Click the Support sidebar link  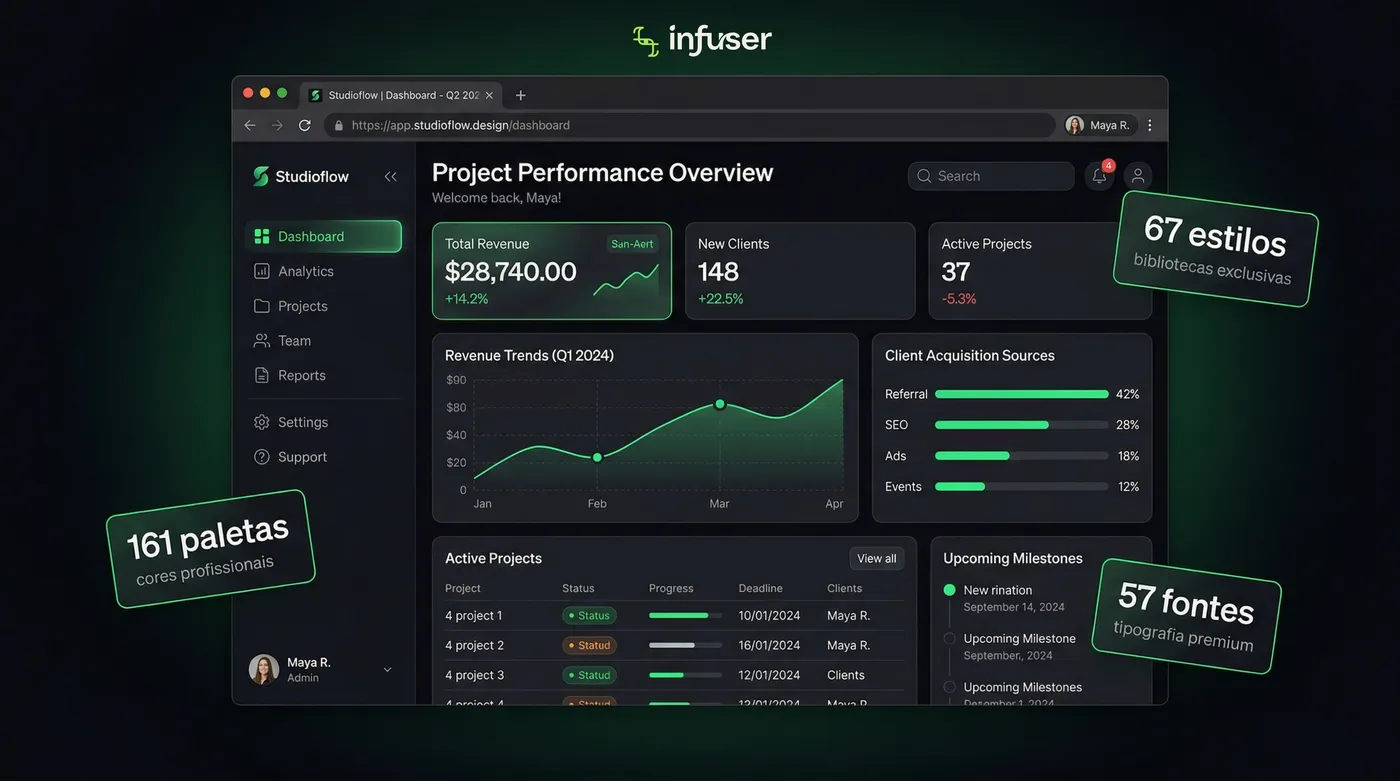tap(302, 457)
